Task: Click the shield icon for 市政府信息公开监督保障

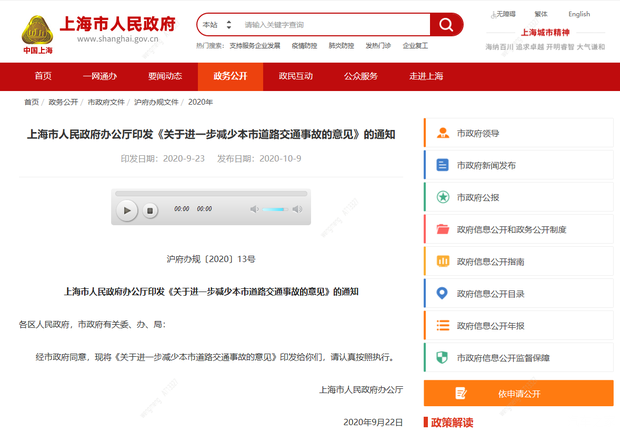Action: (442, 357)
